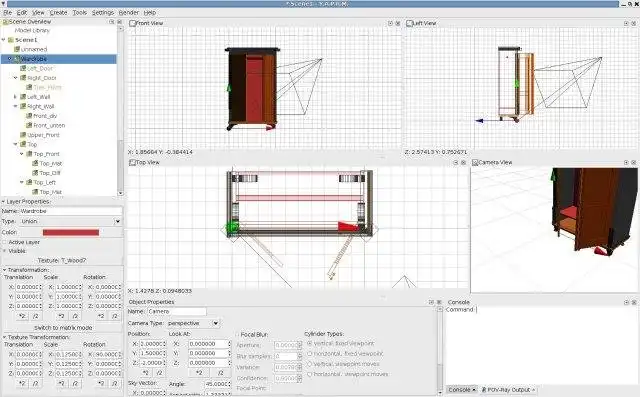
Task: Open the Help menu
Action: pyautogui.click(x=150, y=13)
